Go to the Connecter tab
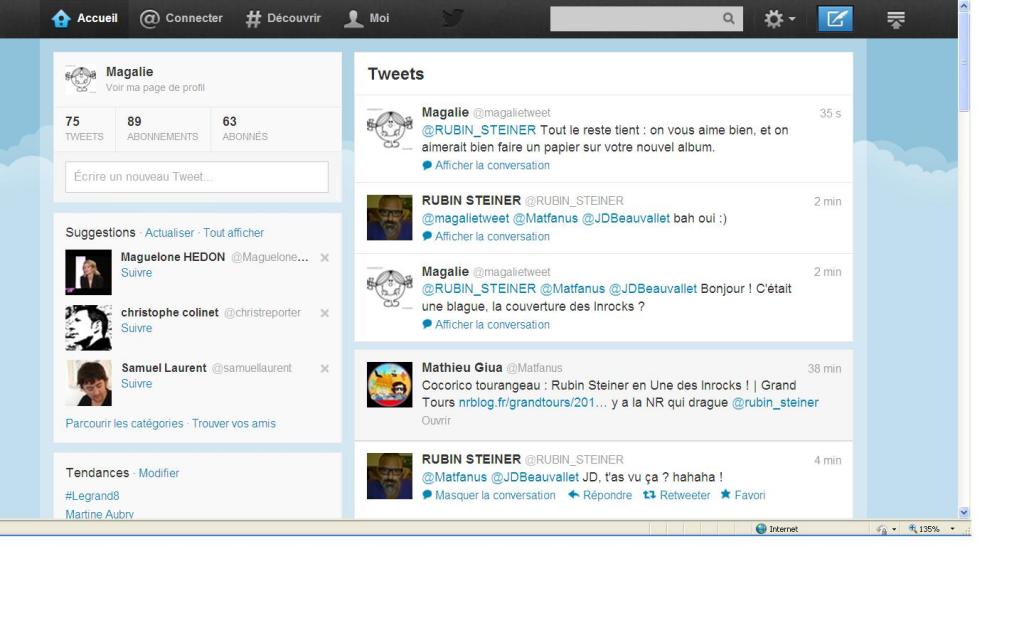The image size is (1024, 640). pyautogui.click(x=181, y=18)
